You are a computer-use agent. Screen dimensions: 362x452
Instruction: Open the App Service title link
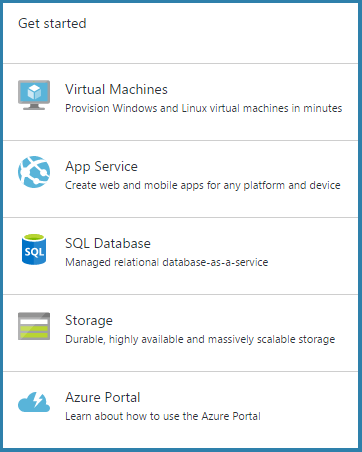click(101, 167)
